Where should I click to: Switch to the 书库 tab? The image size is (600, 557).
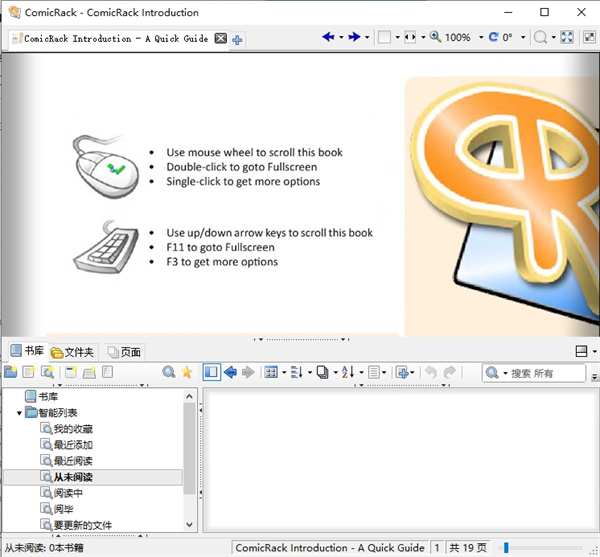[27, 351]
